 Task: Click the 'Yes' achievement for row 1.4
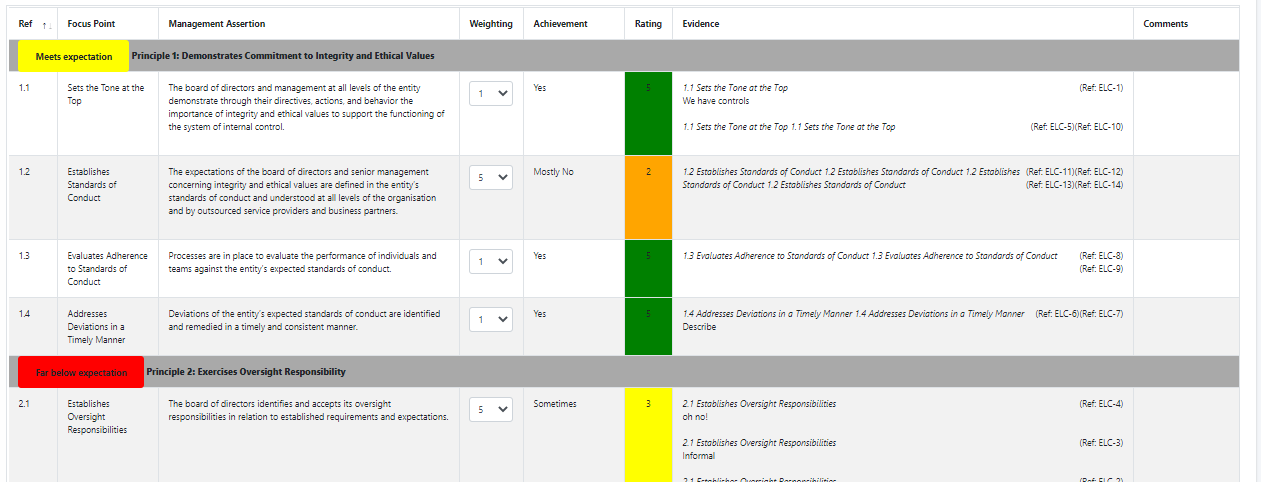540,314
